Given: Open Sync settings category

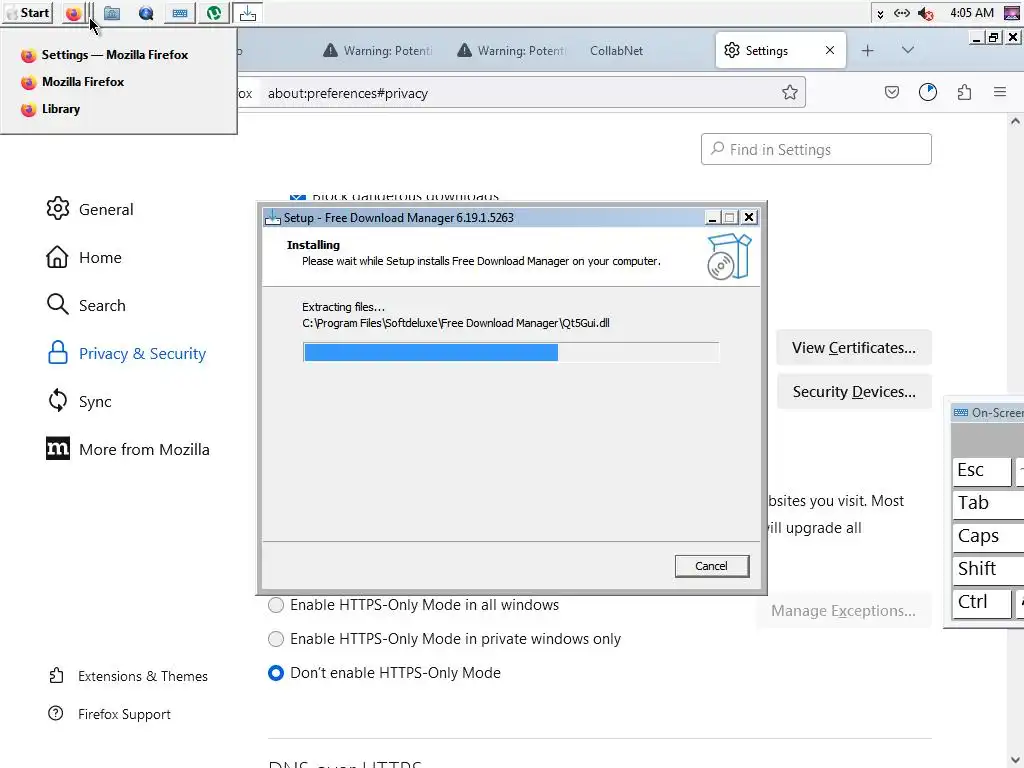Looking at the screenshot, I should point(79,401).
